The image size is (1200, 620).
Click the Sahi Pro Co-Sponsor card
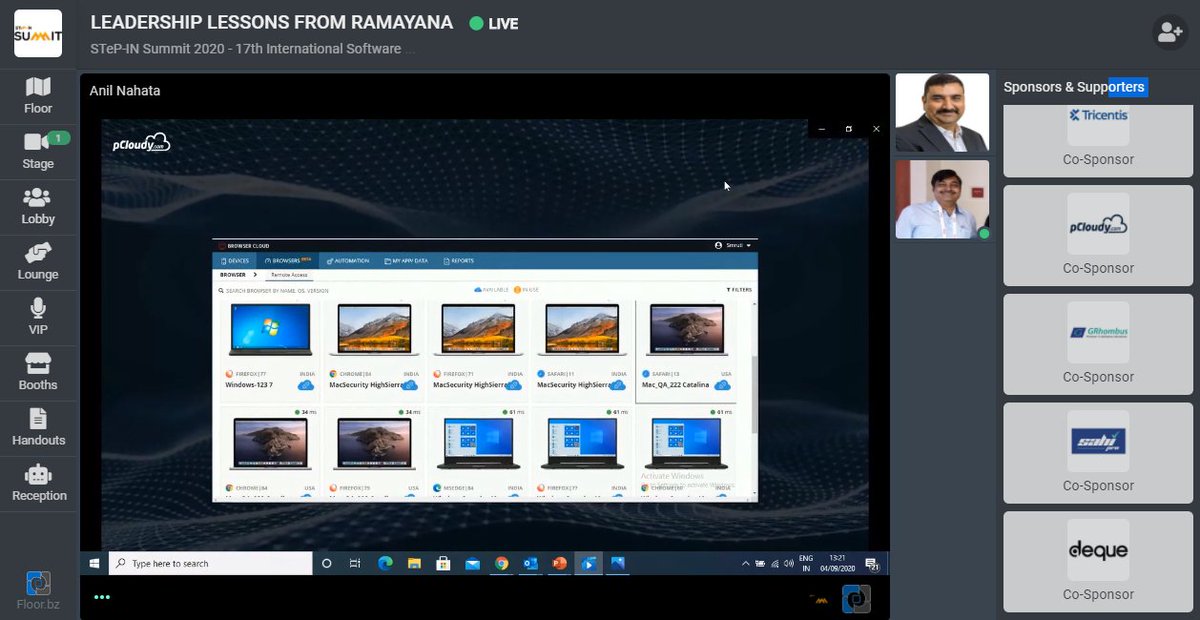coord(1098,453)
